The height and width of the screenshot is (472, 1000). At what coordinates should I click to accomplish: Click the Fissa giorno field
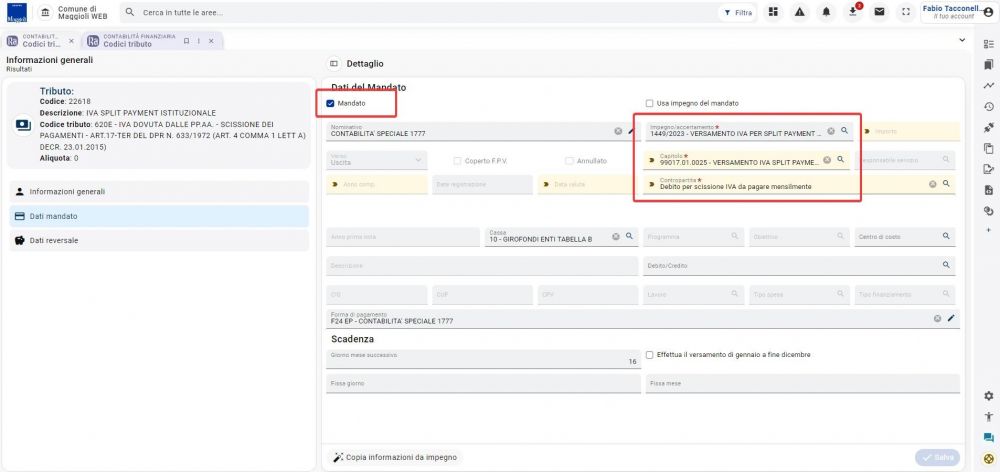pyautogui.click(x=483, y=383)
